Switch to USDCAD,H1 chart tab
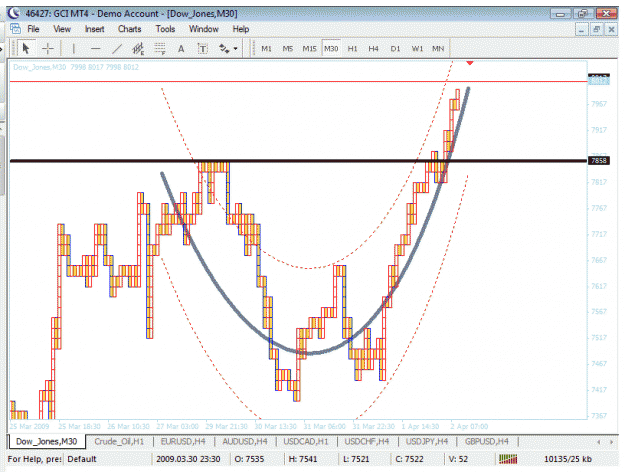Image resolution: width=625 pixels, height=472 pixels. 306,441
